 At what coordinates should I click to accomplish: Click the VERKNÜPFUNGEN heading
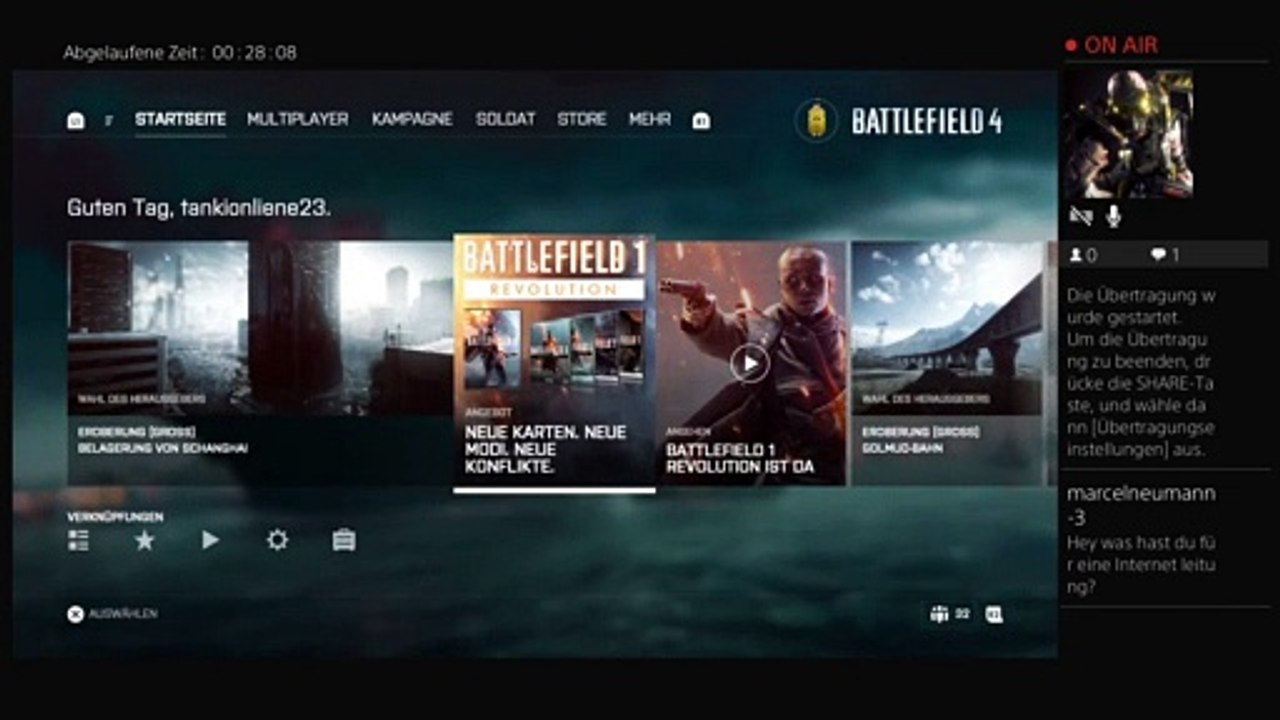point(115,517)
